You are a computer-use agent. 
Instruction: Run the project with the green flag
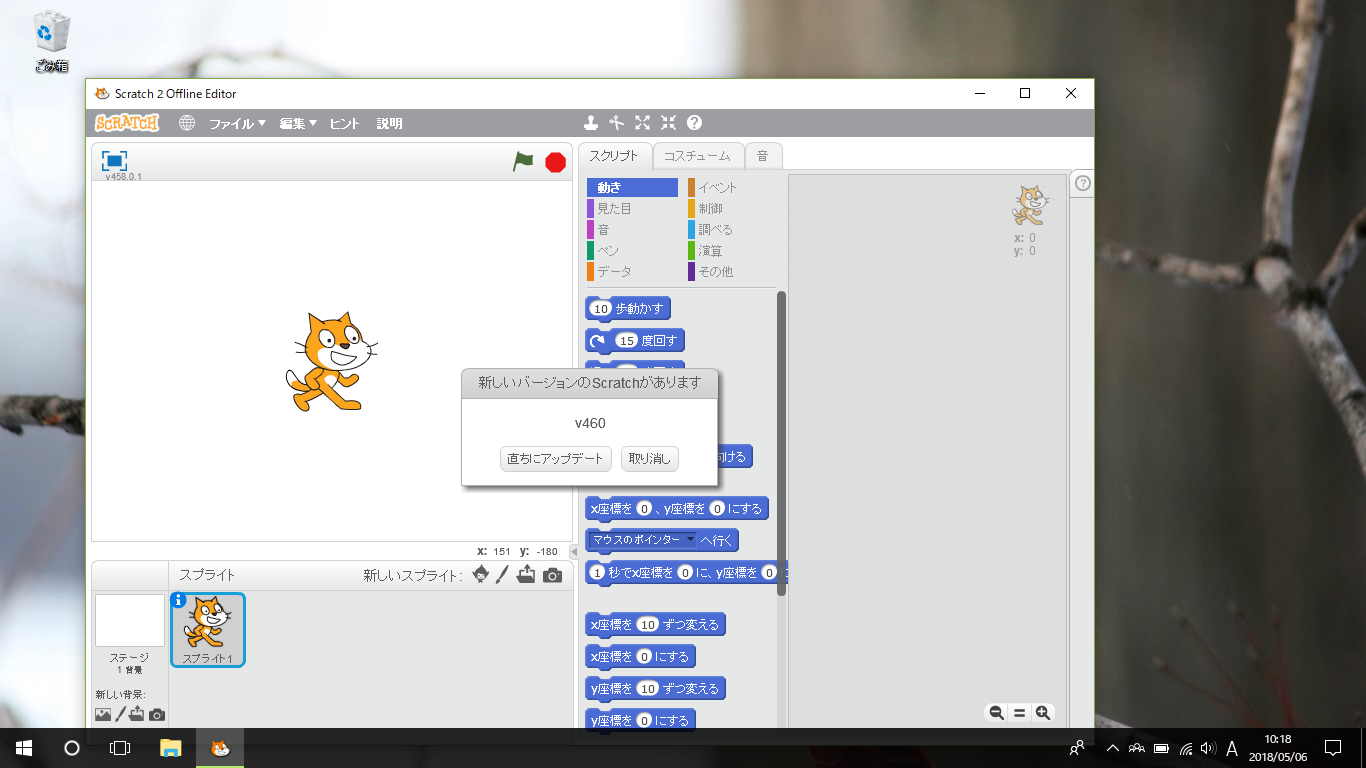click(521, 160)
